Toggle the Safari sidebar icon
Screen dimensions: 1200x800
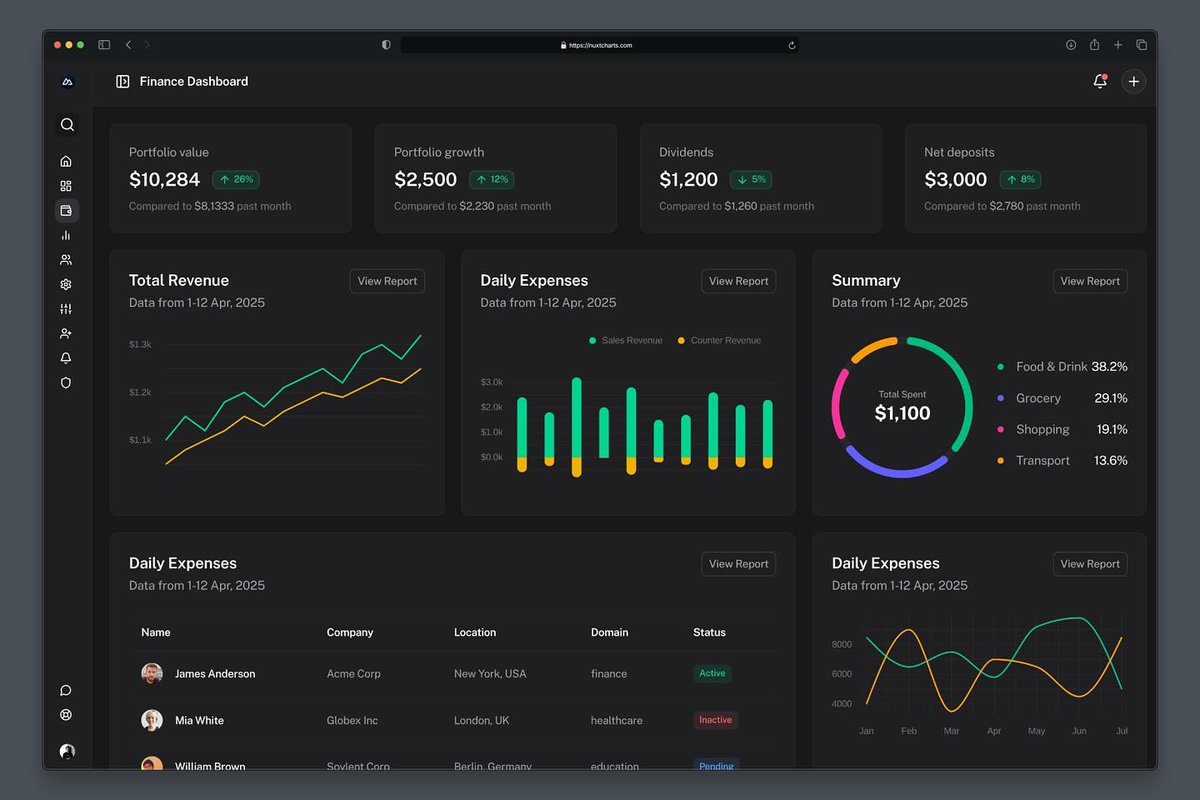coord(104,45)
